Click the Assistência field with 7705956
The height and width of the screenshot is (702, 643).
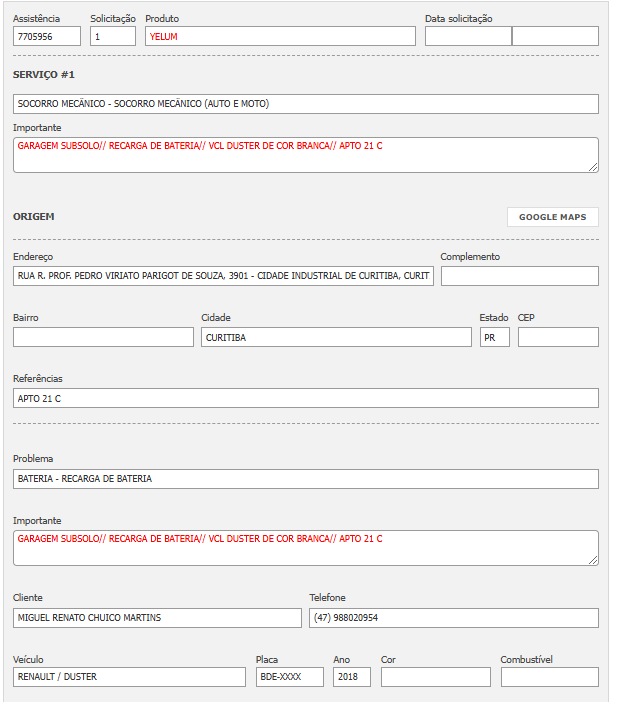coord(47,36)
